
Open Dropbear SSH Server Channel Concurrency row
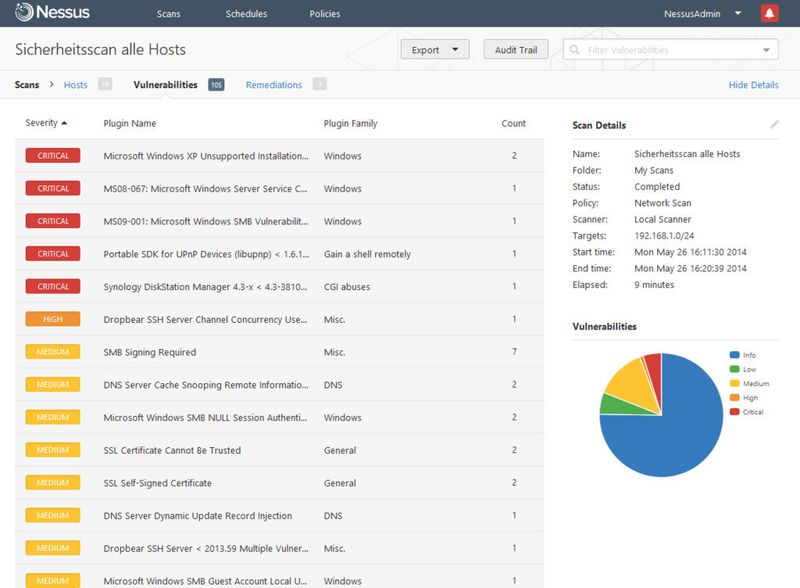(x=279, y=319)
